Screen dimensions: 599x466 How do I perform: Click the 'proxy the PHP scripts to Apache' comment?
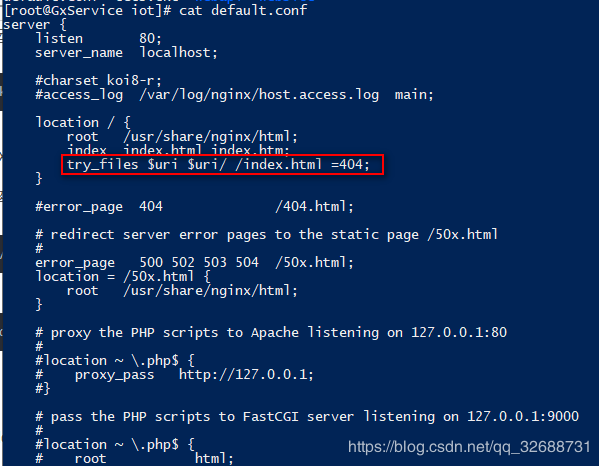(x=175, y=333)
